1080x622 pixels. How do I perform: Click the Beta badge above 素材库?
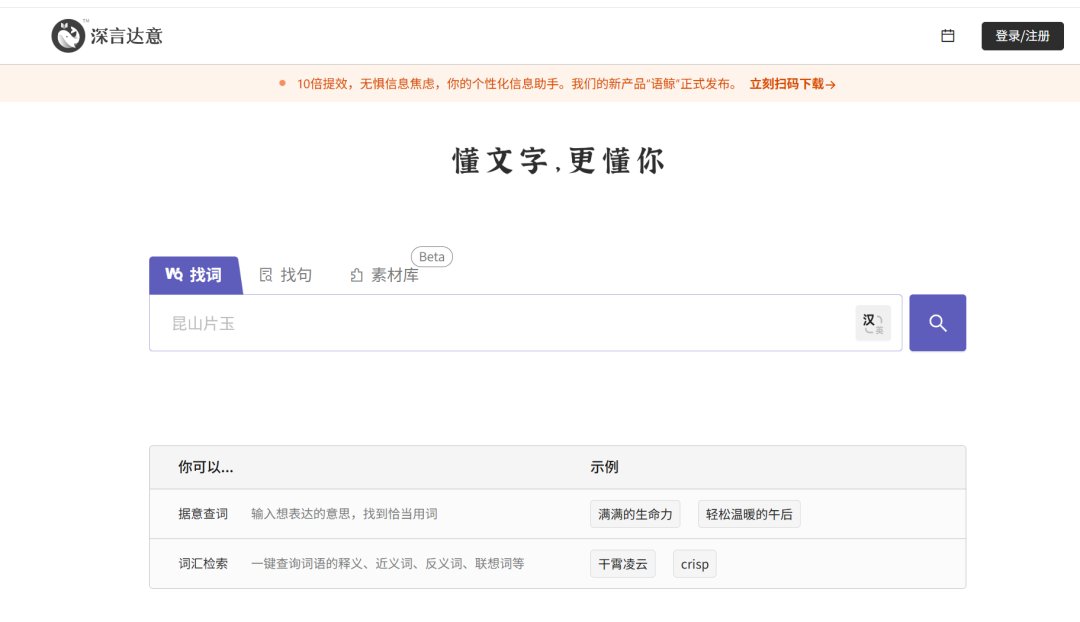click(431, 256)
